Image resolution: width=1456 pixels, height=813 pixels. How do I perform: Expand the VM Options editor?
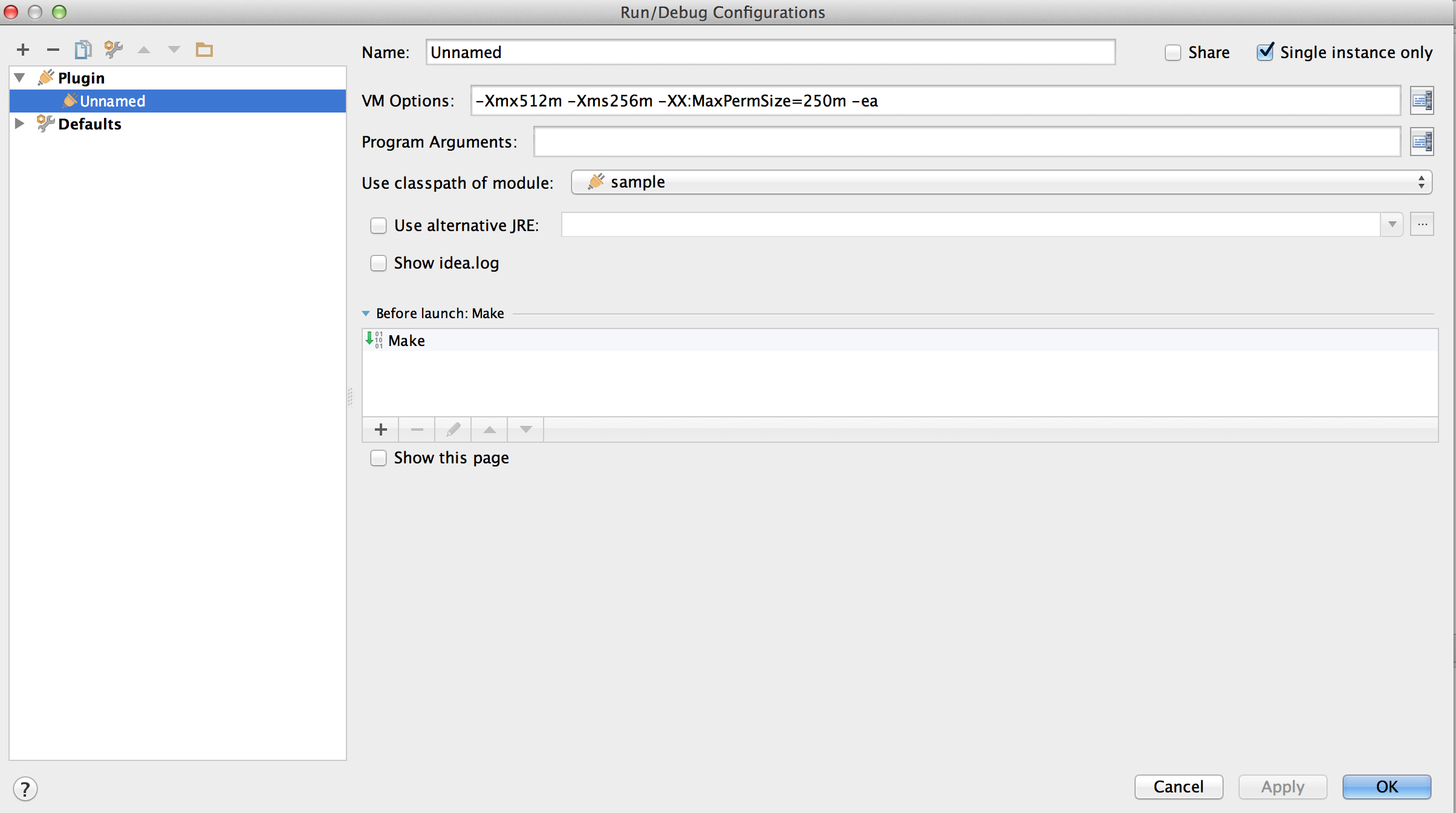point(1422,100)
